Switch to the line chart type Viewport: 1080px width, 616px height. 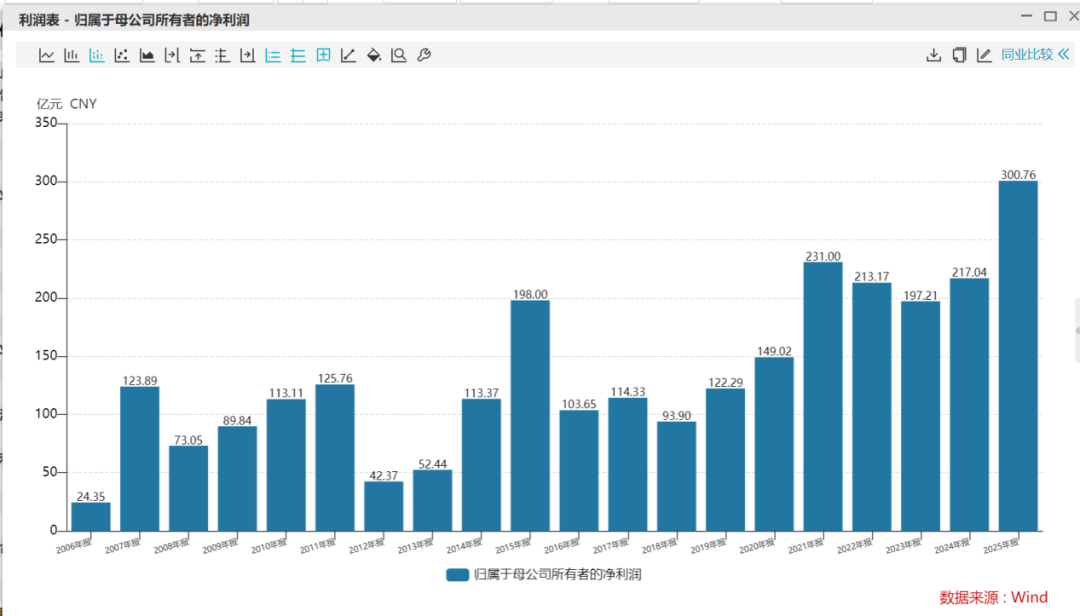(47, 56)
